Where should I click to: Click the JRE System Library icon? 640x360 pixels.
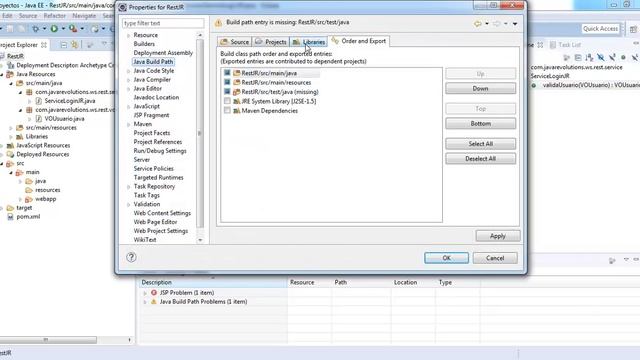236,101
